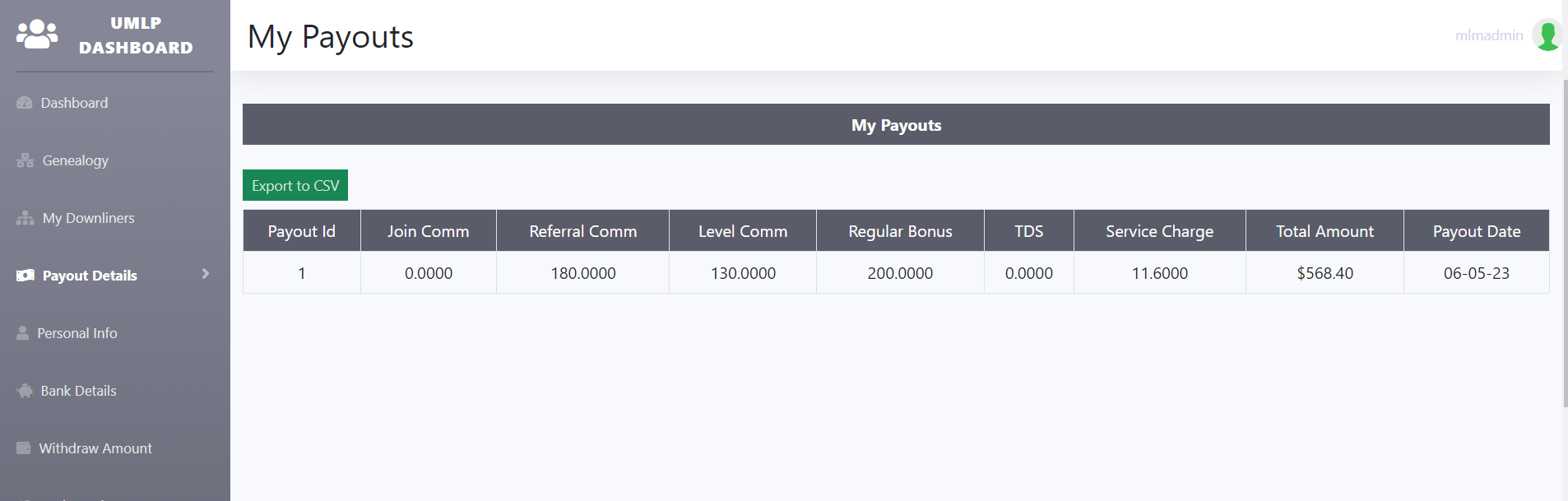This screenshot has height=501, width=1568.
Task: Click the Personal Info user icon
Action: [23, 333]
